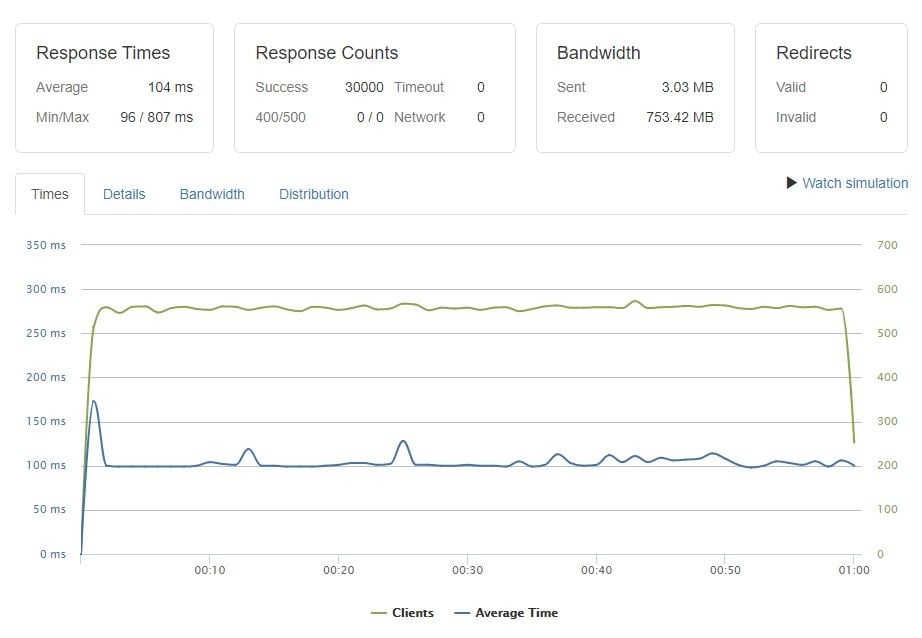Click the Response Times card heading

pyautogui.click(x=103, y=53)
